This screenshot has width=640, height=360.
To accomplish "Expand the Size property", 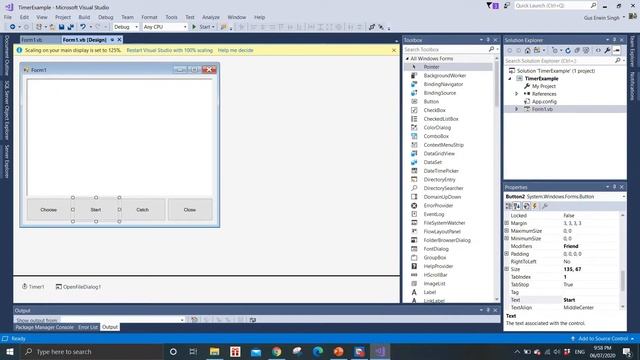I will coord(507,269).
